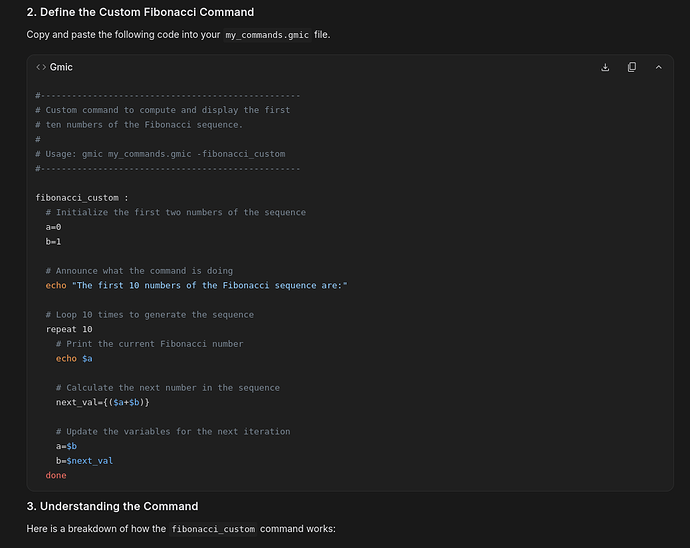
Task: Click the "repeat 10" code line
Action: pyautogui.click(x=69, y=329)
